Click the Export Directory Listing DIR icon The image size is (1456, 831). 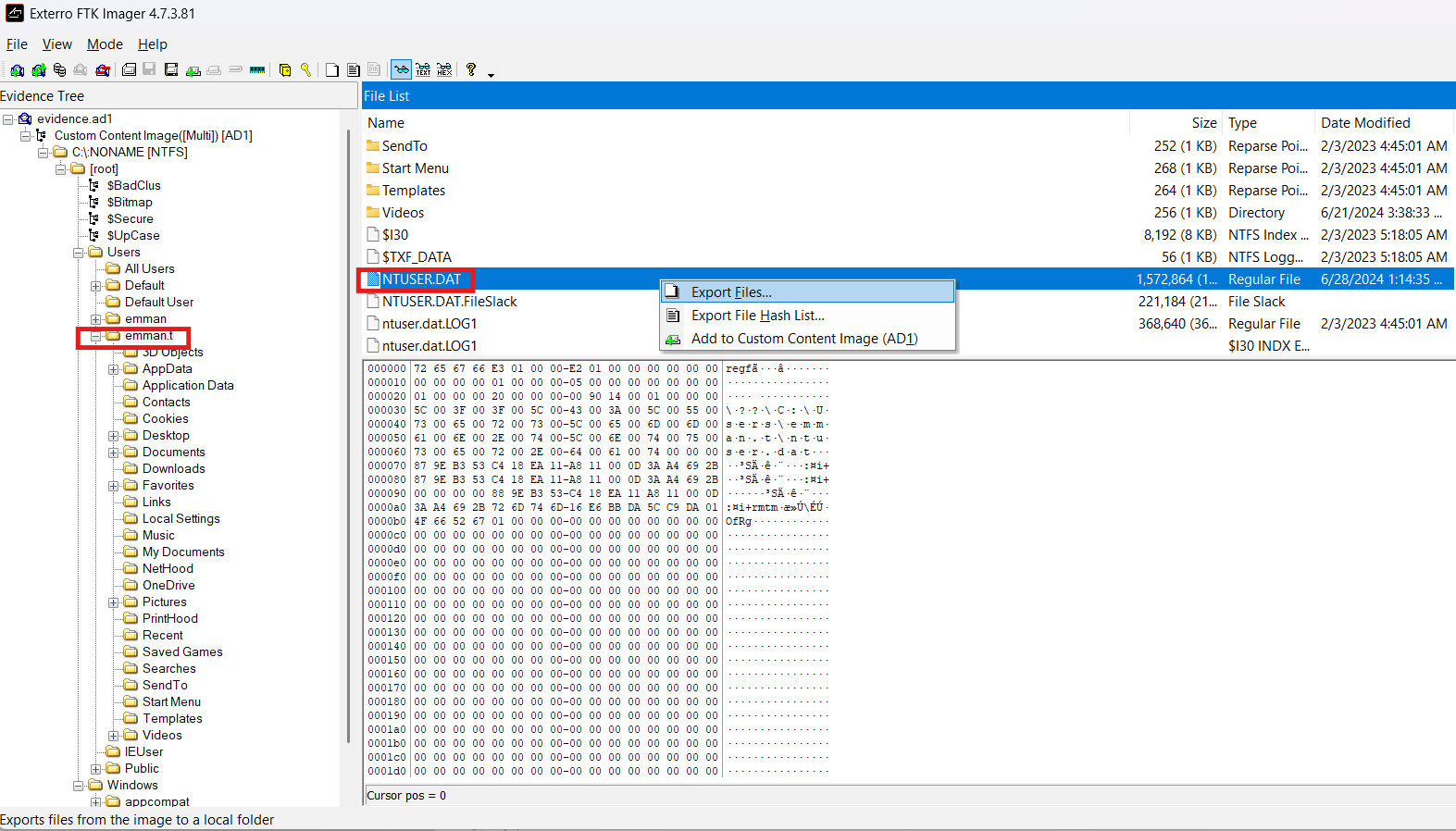click(374, 69)
